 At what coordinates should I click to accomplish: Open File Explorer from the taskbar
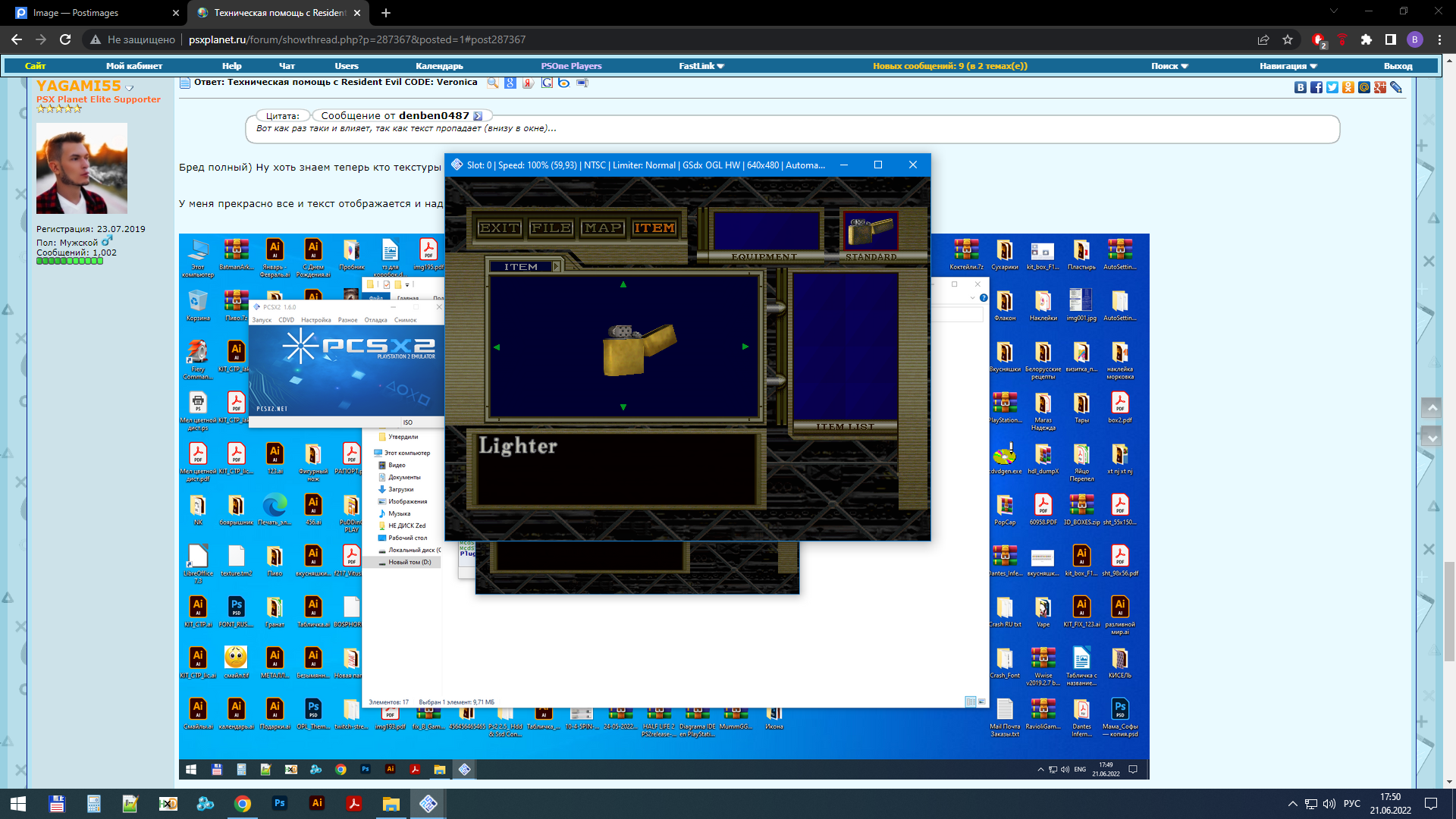click(x=391, y=804)
